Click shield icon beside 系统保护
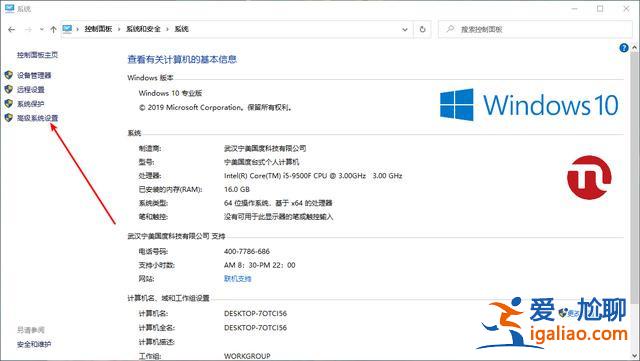Screen dimensions: 640x361 [x=9, y=103]
